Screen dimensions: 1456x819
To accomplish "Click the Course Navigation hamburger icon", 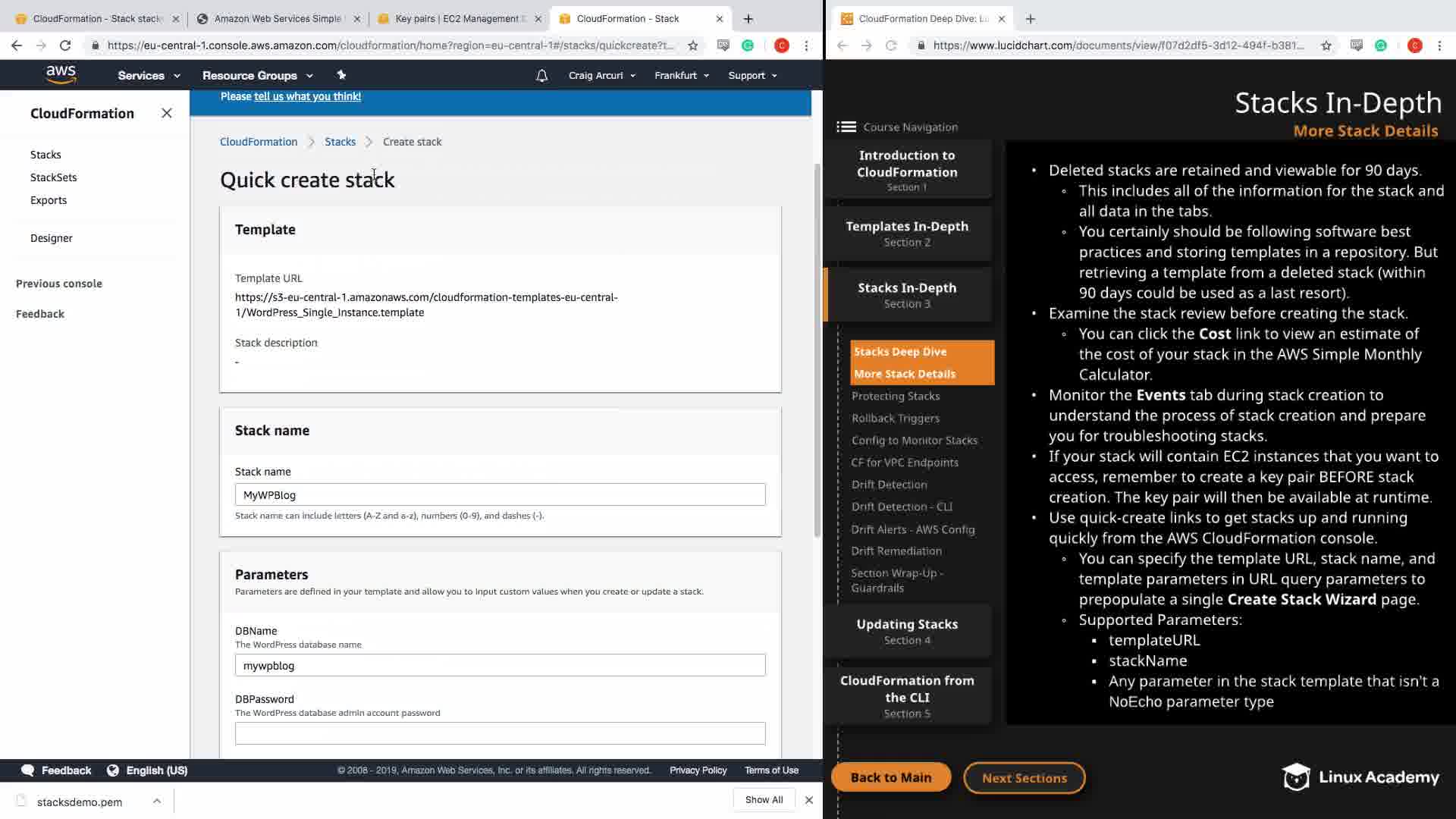I will [846, 127].
